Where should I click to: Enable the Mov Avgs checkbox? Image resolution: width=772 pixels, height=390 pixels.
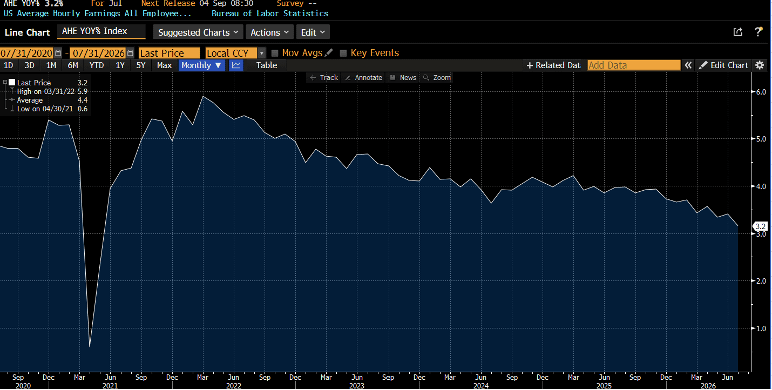coord(275,53)
